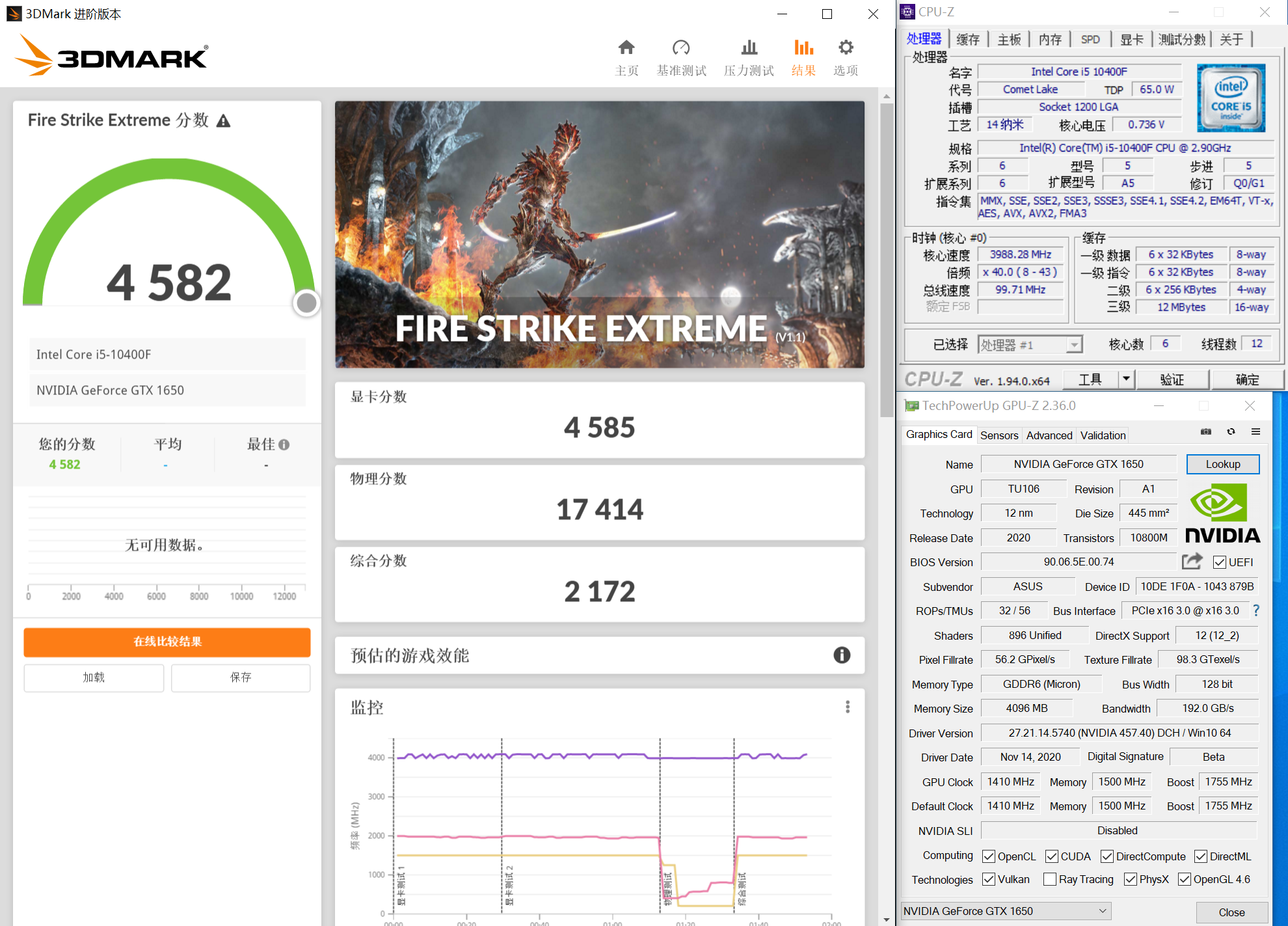
Task: Click warning triangle beside Fire Strike Extreme score
Action: pos(223,121)
